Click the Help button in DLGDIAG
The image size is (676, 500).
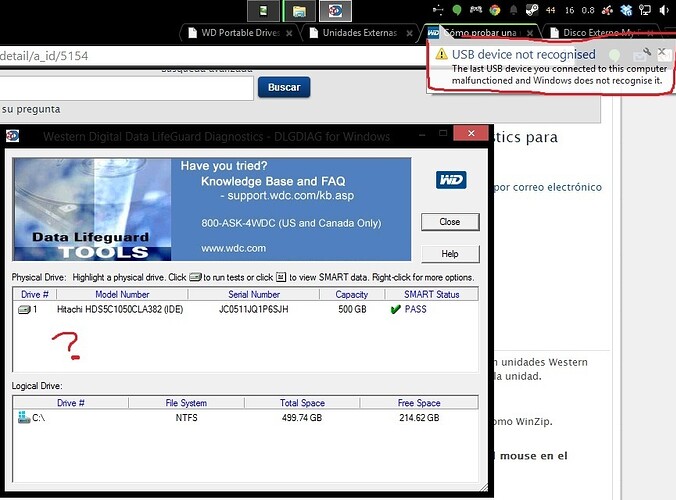click(450, 253)
